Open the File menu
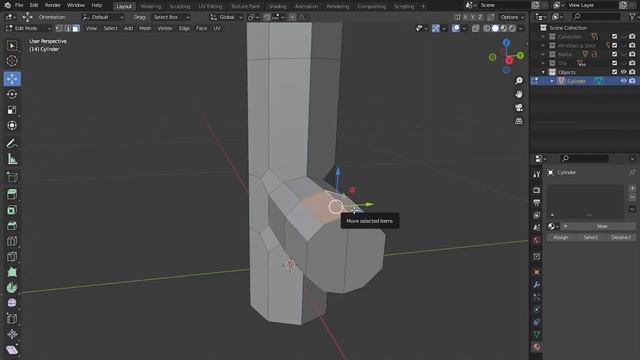 pyautogui.click(x=19, y=5)
